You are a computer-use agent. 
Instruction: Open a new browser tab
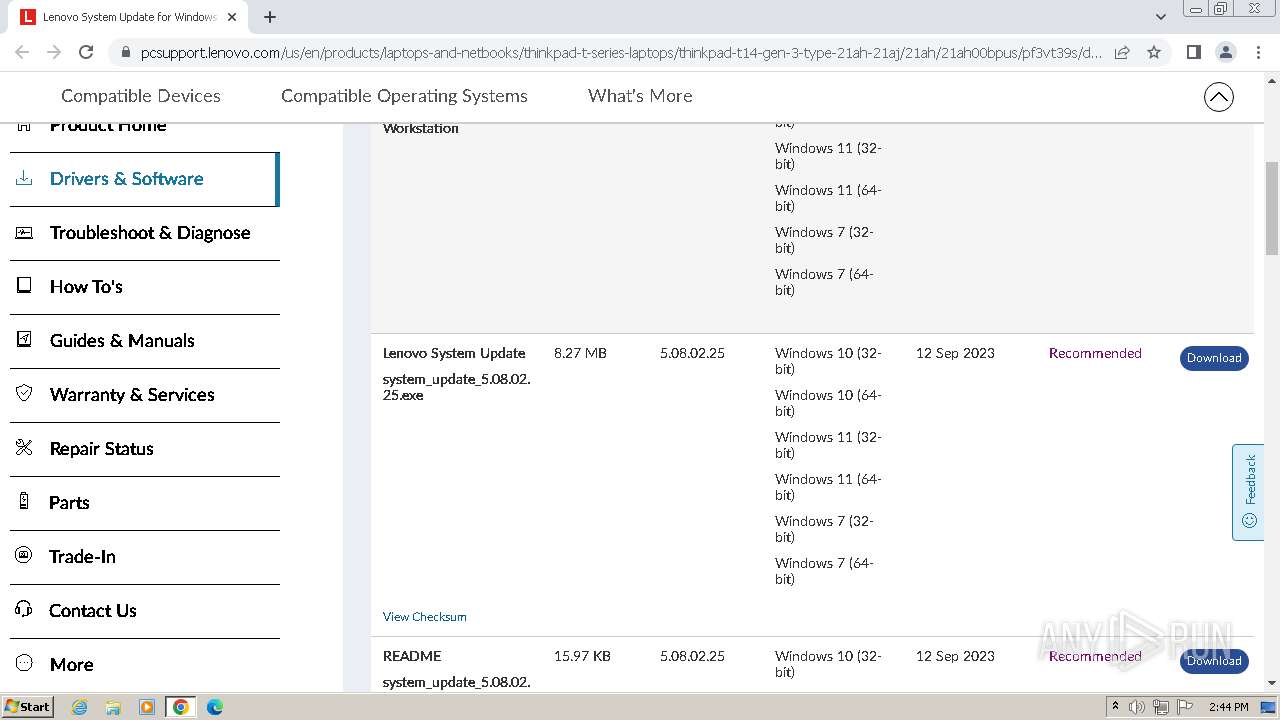270,17
